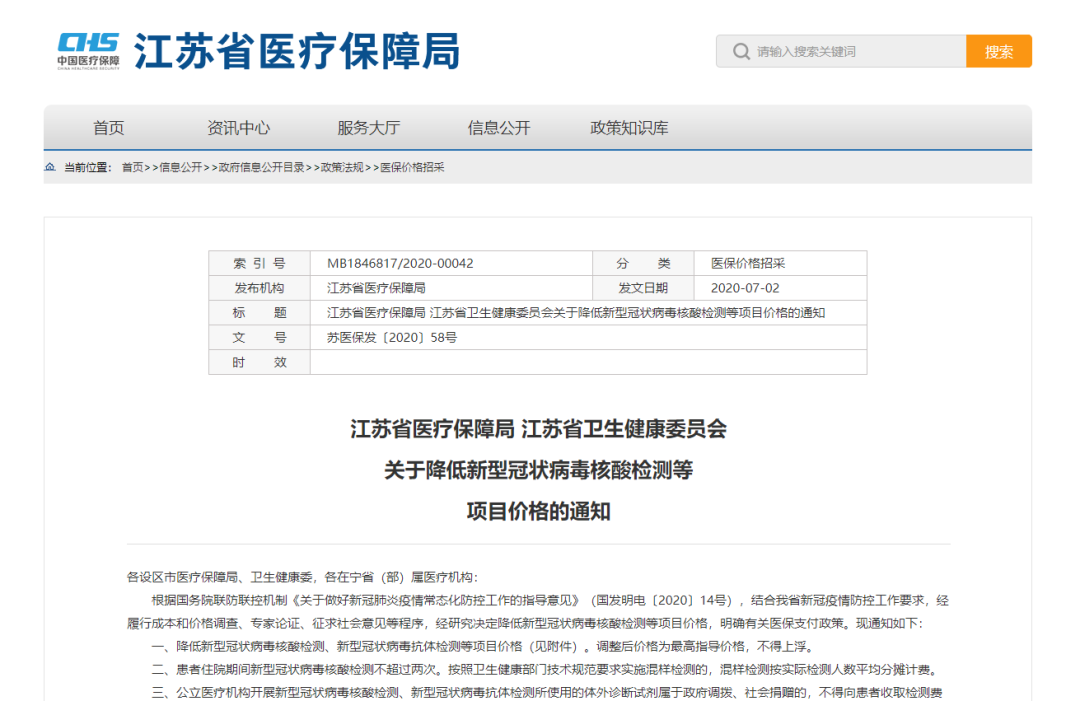1080x701 pixels.
Task: Follow the 政策法规 breadcrumb link
Action: point(342,167)
